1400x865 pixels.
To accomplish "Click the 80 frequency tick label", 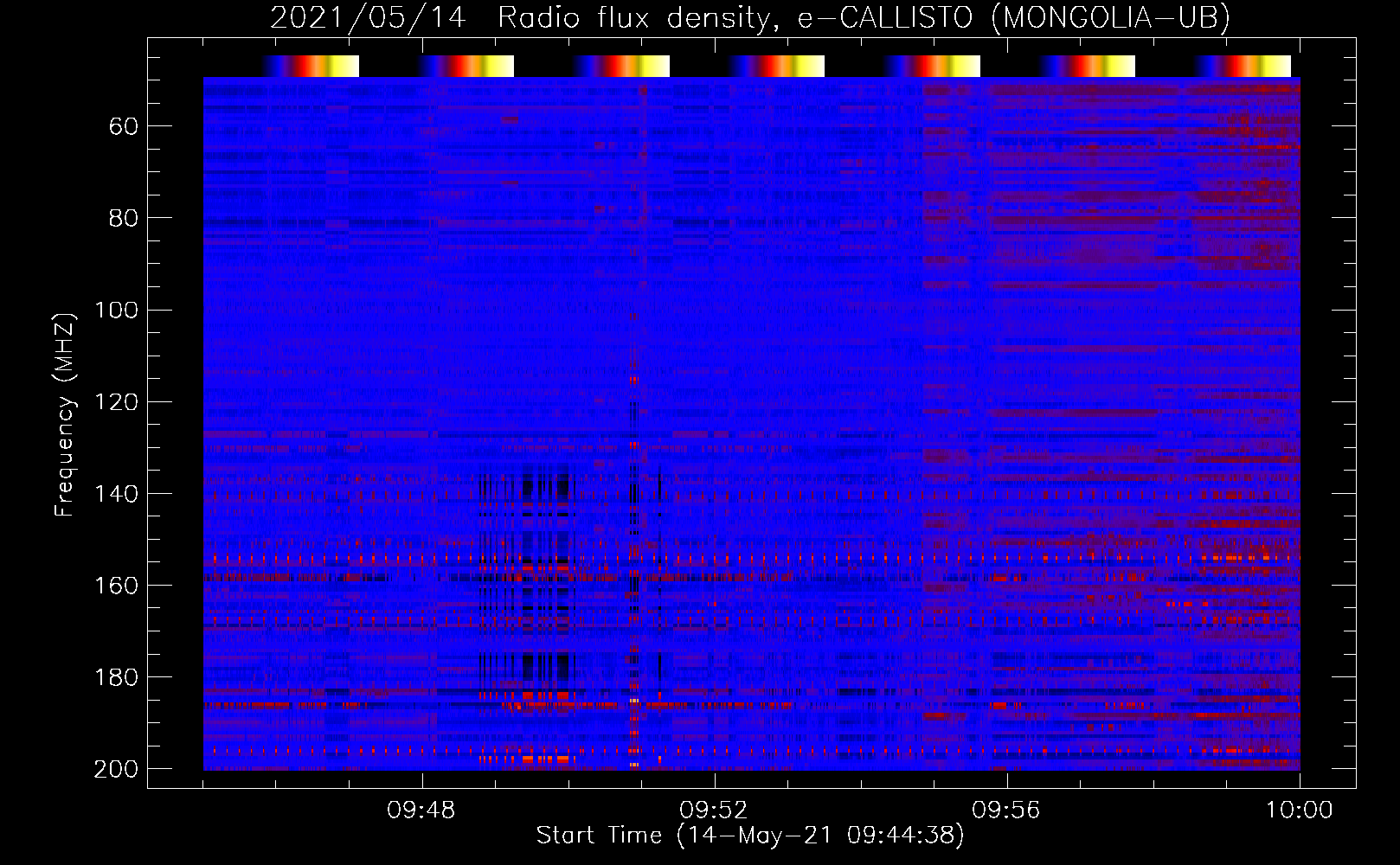I will tap(124, 218).
